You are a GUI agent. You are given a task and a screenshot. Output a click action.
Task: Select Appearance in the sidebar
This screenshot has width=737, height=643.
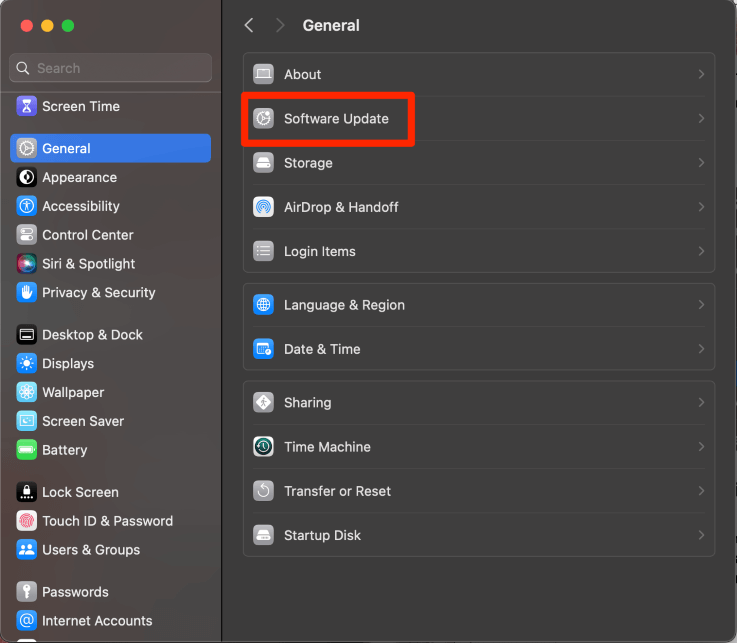point(79,177)
